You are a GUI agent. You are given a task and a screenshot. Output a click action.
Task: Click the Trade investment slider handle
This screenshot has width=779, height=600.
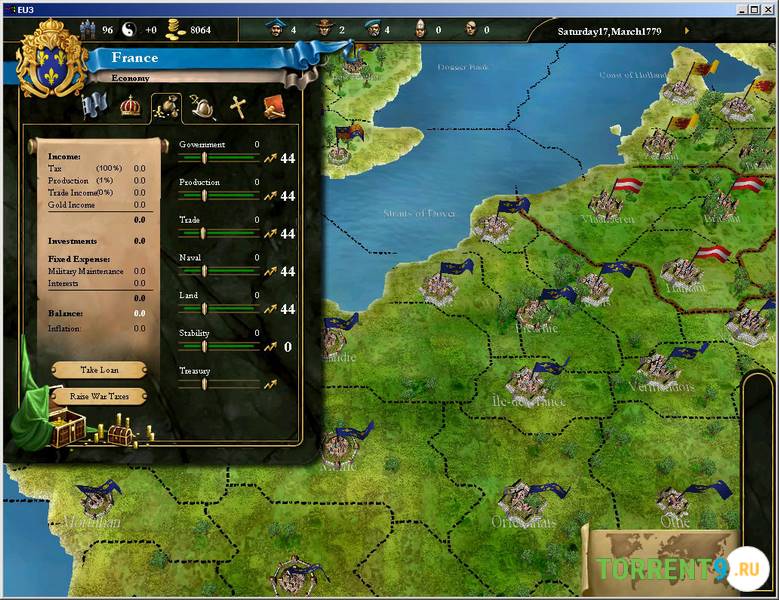203,233
